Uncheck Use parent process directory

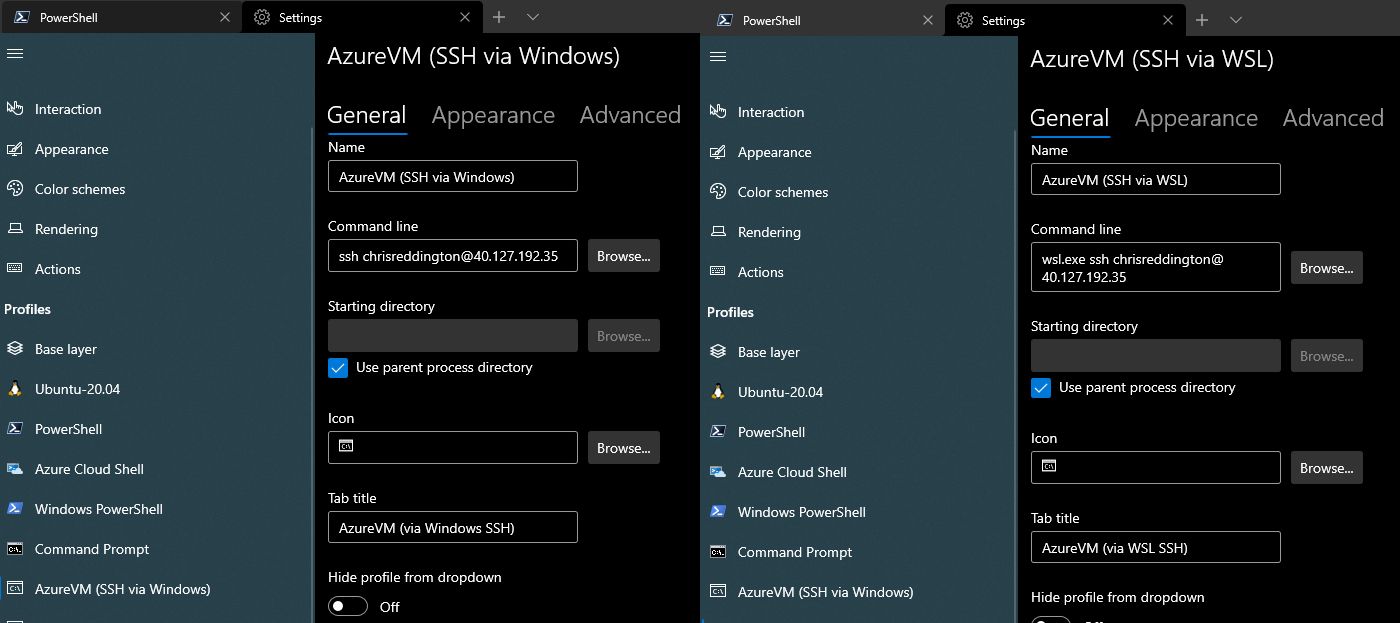click(337, 368)
